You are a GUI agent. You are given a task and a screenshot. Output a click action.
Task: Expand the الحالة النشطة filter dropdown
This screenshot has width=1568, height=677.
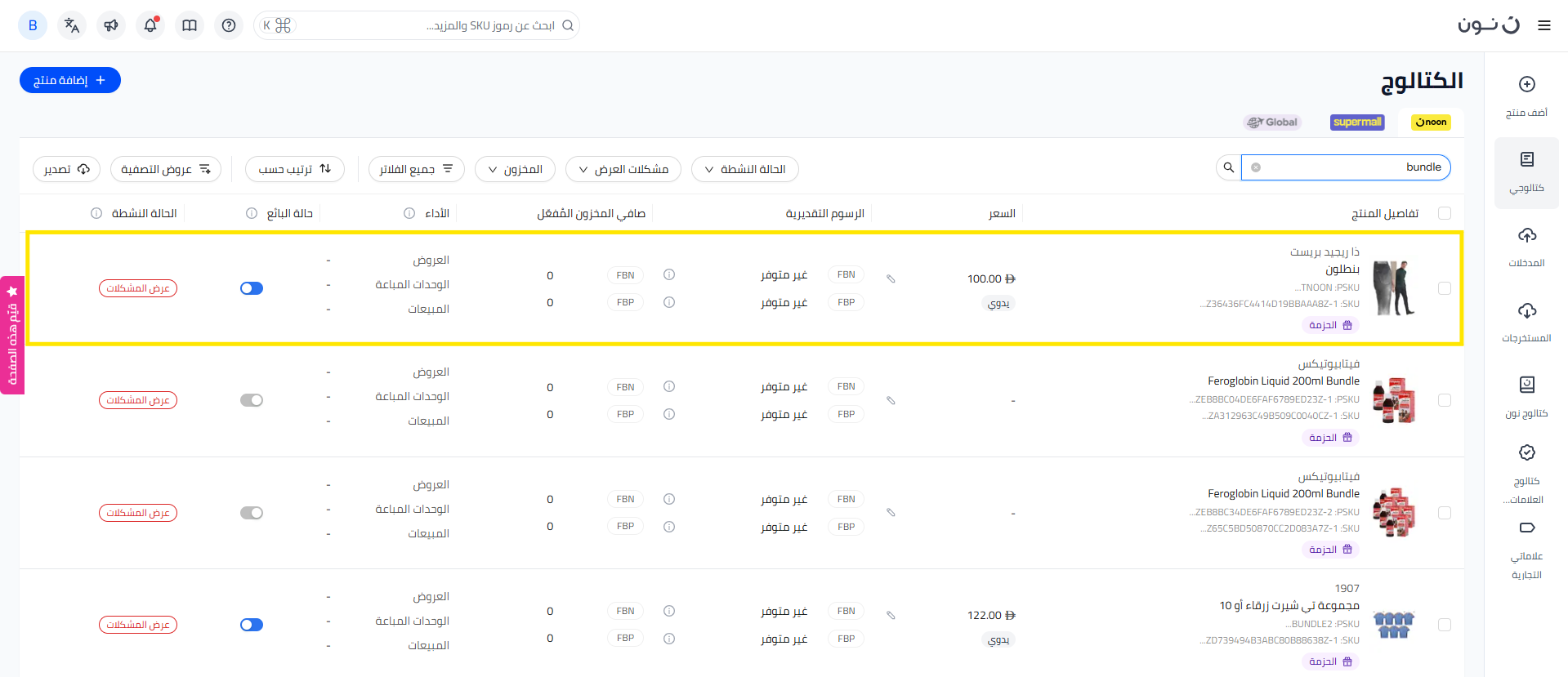pyautogui.click(x=744, y=169)
